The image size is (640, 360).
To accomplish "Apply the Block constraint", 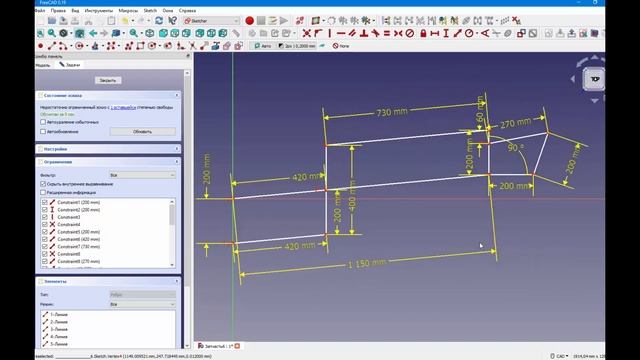I will [409, 33].
